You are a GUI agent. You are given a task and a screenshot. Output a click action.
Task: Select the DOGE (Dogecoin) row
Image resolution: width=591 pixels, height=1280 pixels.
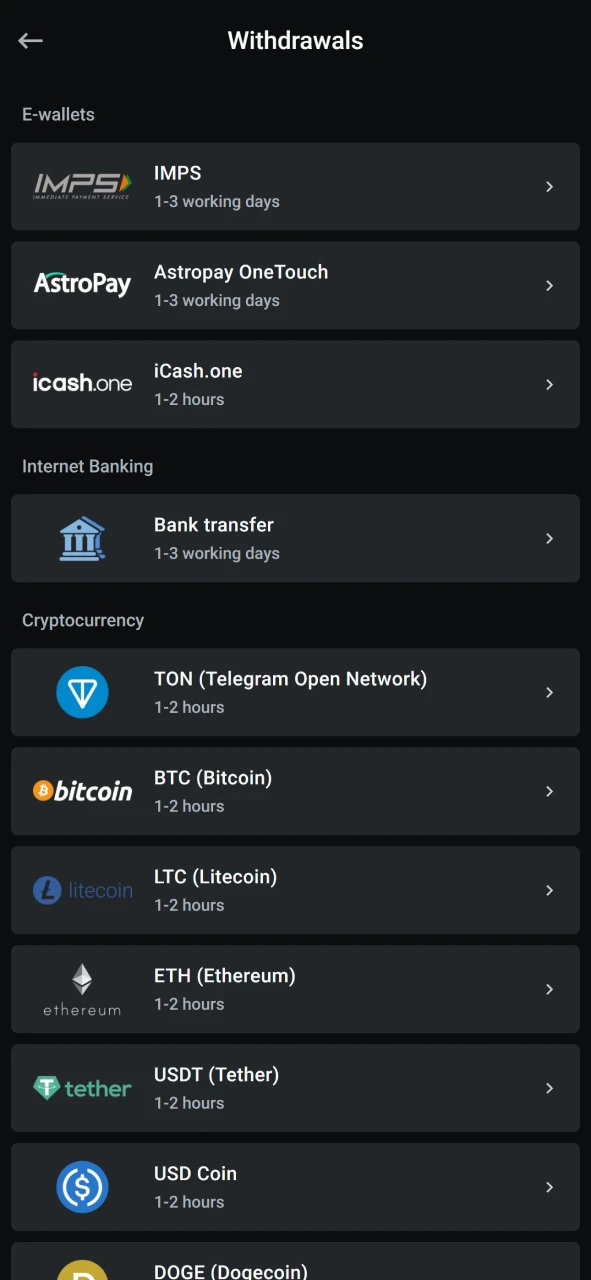[x=295, y=1261]
